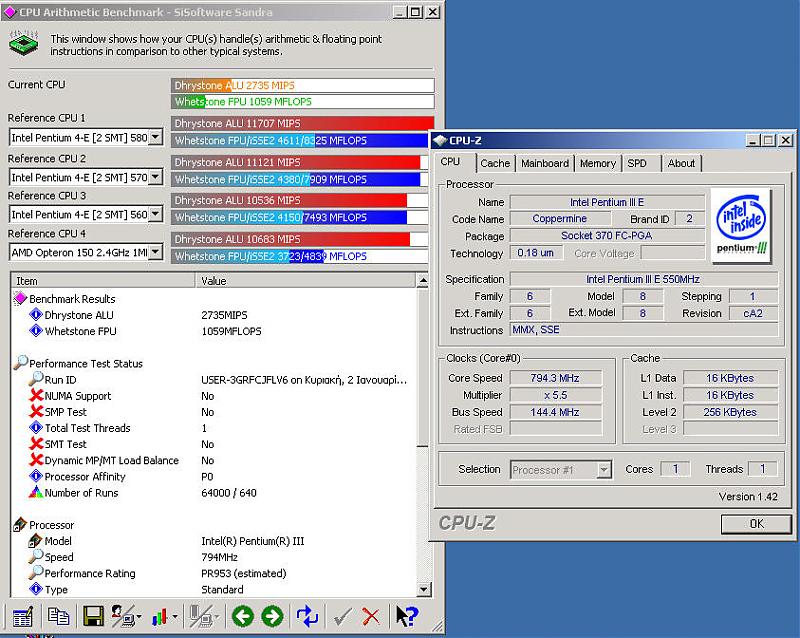The height and width of the screenshot is (638, 800).
Task: Select 'Dynamic MP/MT Load Balance' row
Action: click(214, 460)
